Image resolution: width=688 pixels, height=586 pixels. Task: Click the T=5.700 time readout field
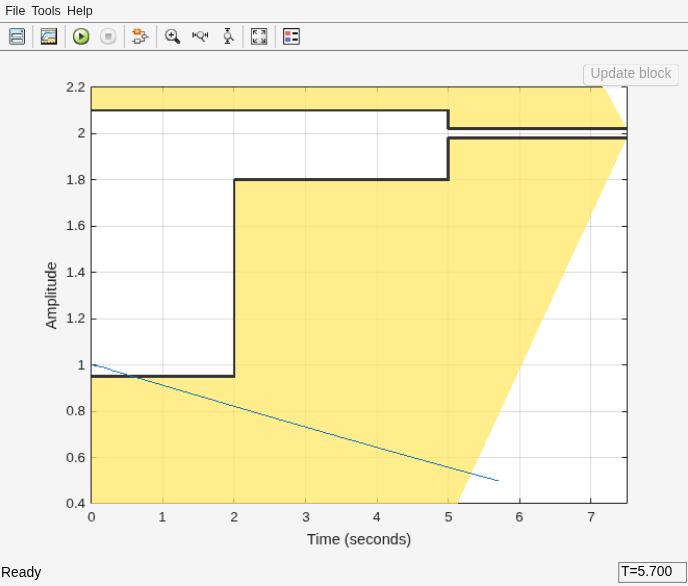(652, 572)
